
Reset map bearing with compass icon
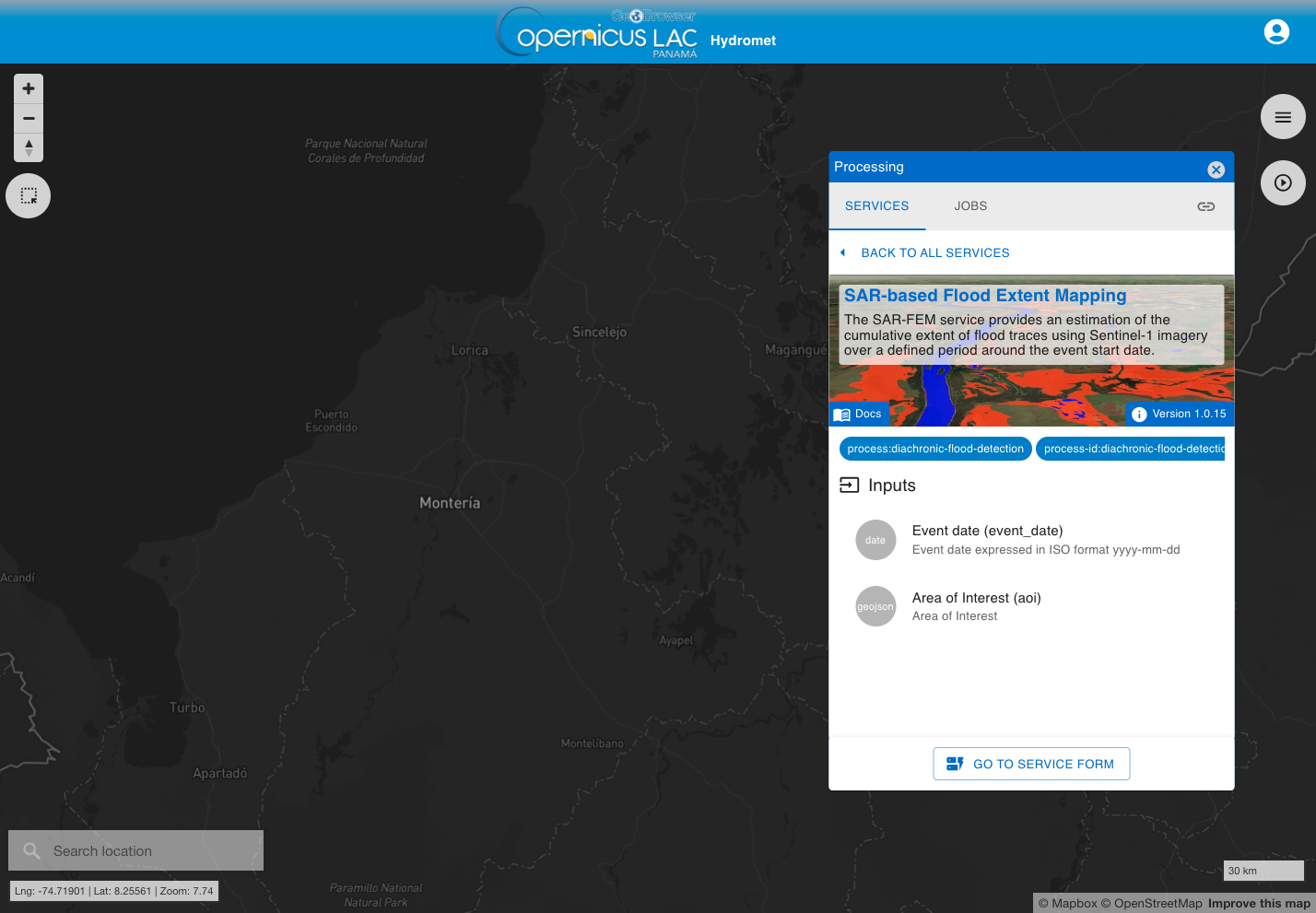pyautogui.click(x=29, y=147)
